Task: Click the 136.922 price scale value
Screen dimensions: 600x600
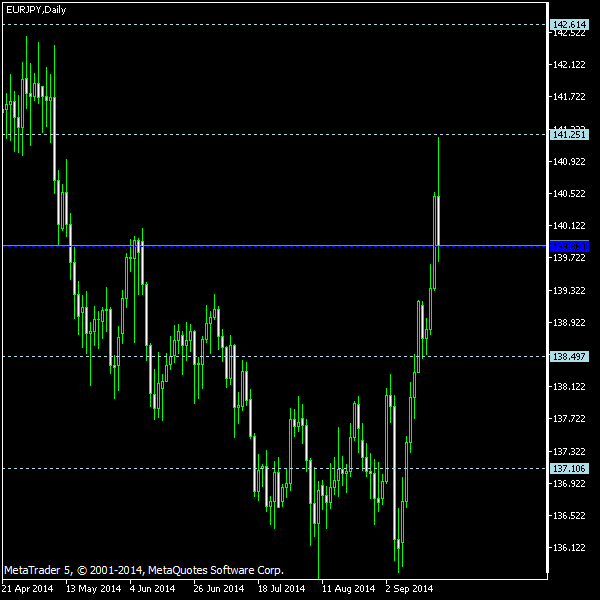Action: 569,484
